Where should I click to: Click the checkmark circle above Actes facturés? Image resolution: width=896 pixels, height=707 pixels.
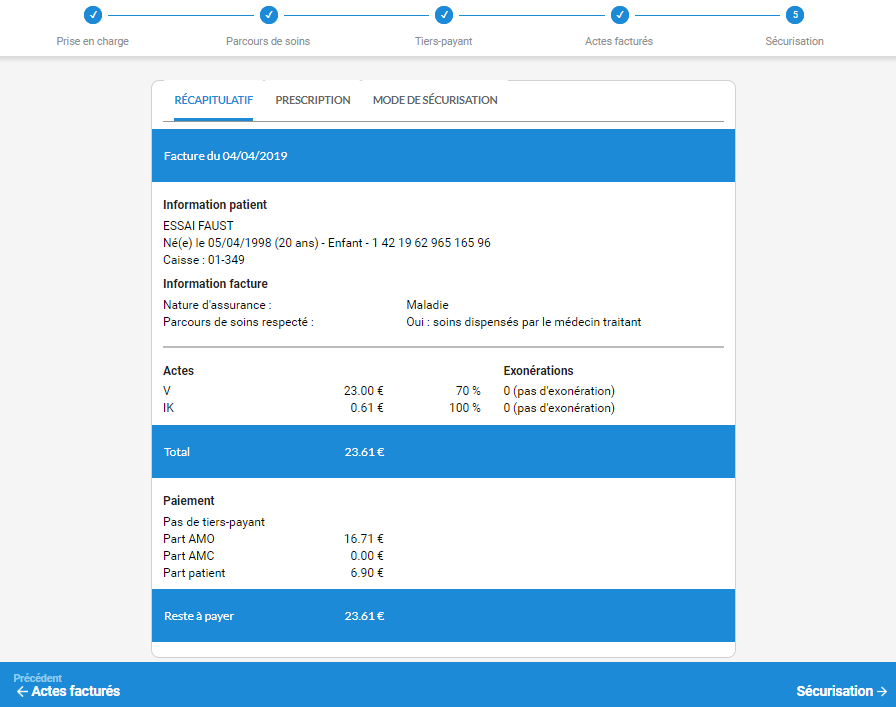[x=619, y=15]
